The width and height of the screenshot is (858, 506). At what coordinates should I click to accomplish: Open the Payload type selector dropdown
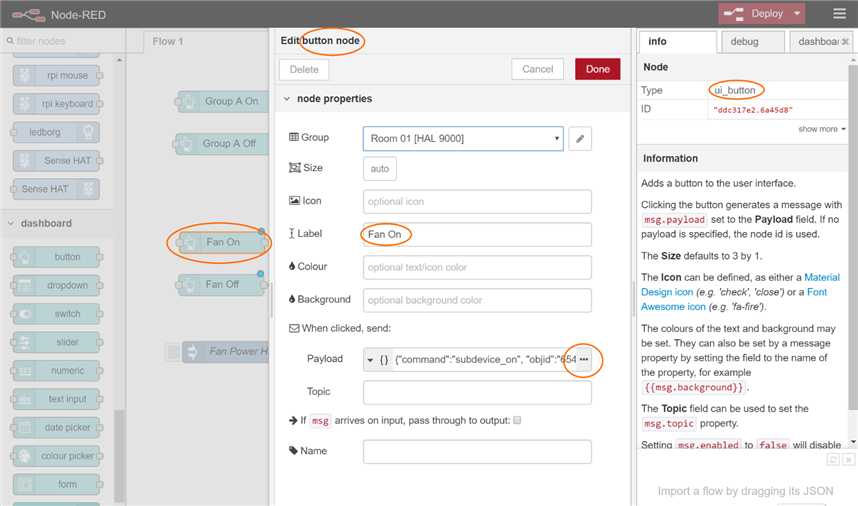378,359
